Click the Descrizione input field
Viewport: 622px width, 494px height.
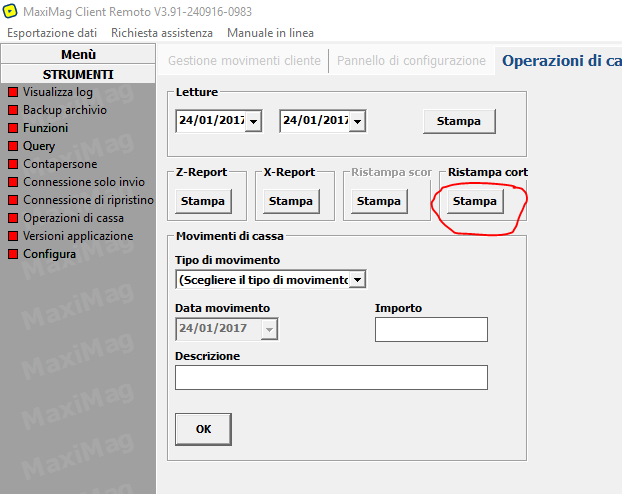coord(331,377)
